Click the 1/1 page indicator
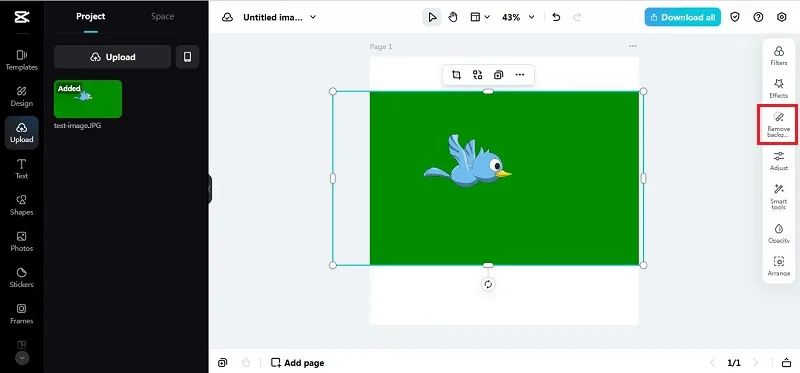 coord(734,363)
